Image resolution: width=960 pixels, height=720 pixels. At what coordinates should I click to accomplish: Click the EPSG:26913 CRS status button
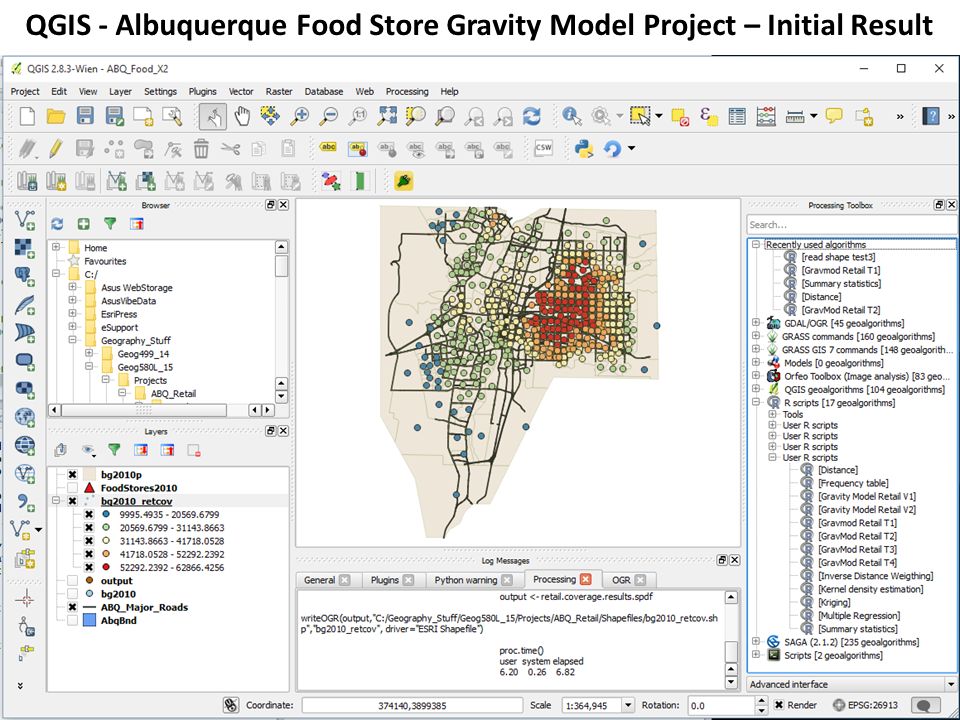point(866,705)
